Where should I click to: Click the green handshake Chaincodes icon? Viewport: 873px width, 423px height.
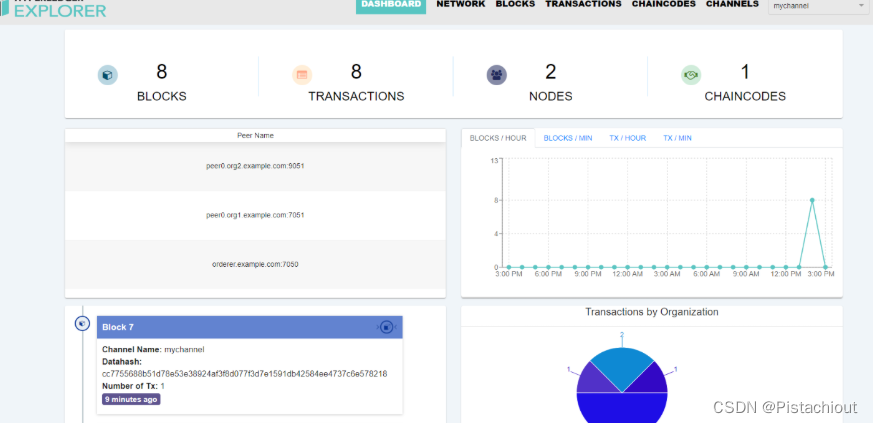(x=691, y=75)
